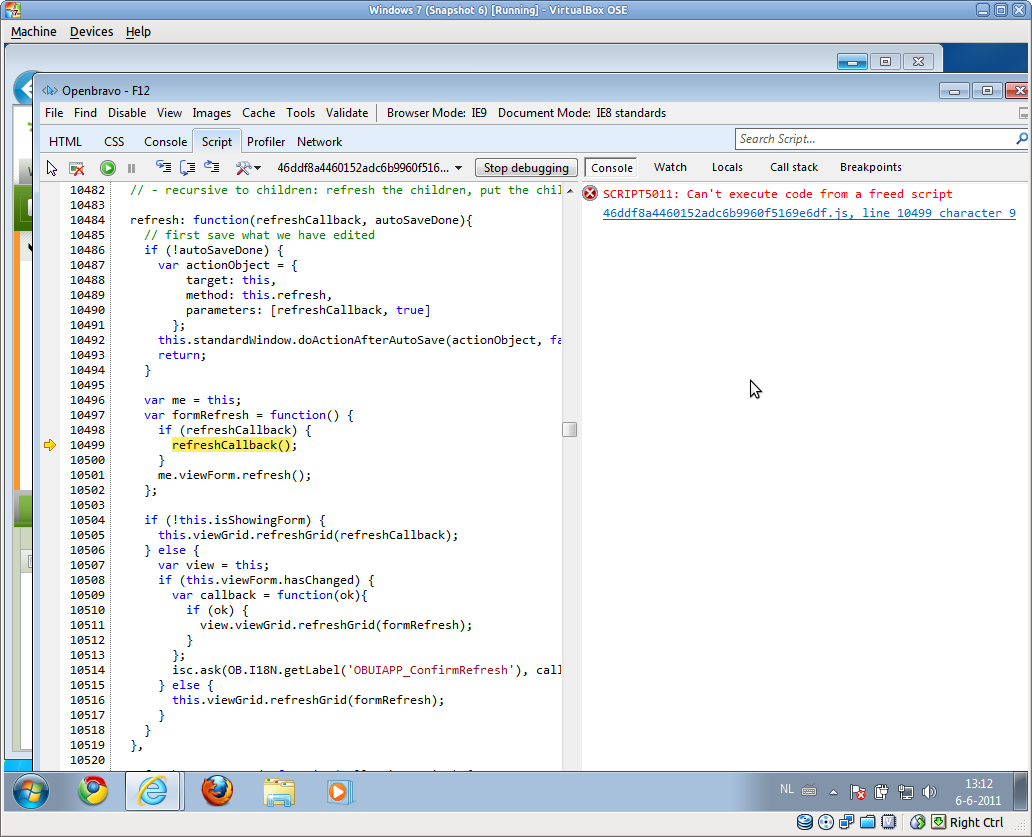Switch to the Profiler tab
The height and width of the screenshot is (837, 1032).
pos(266,142)
